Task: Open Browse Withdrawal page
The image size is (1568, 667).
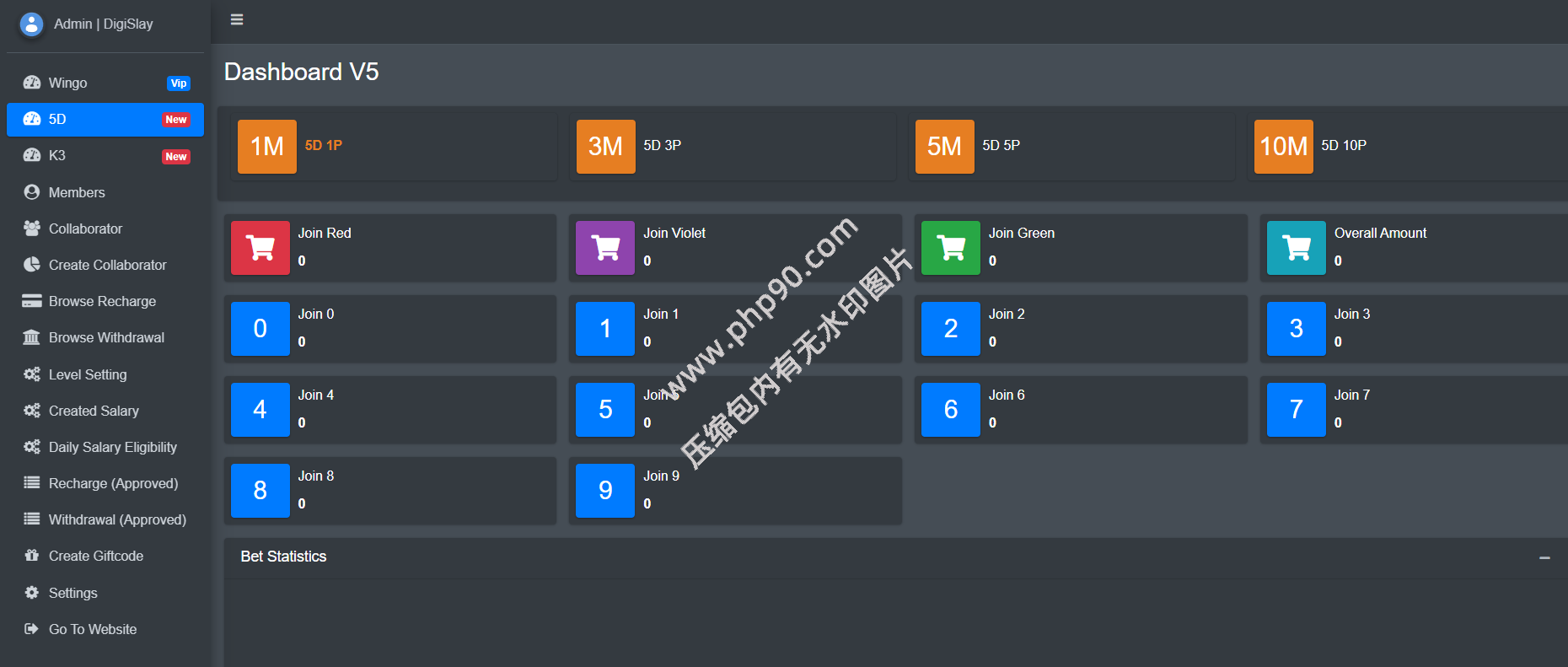Action: click(x=106, y=337)
